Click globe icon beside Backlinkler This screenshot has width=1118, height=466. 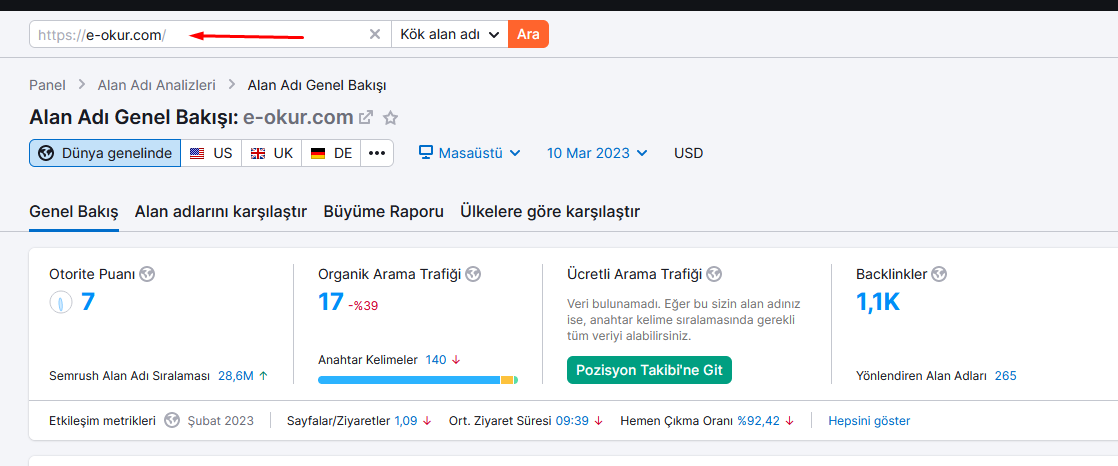click(x=939, y=274)
